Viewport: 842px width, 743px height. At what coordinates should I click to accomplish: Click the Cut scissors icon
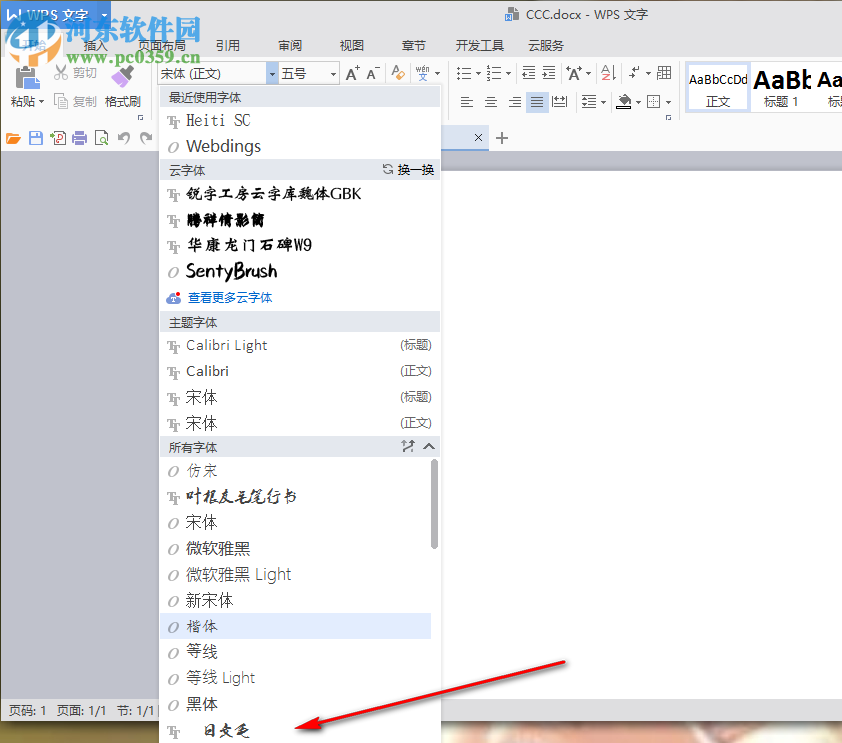pos(61,72)
